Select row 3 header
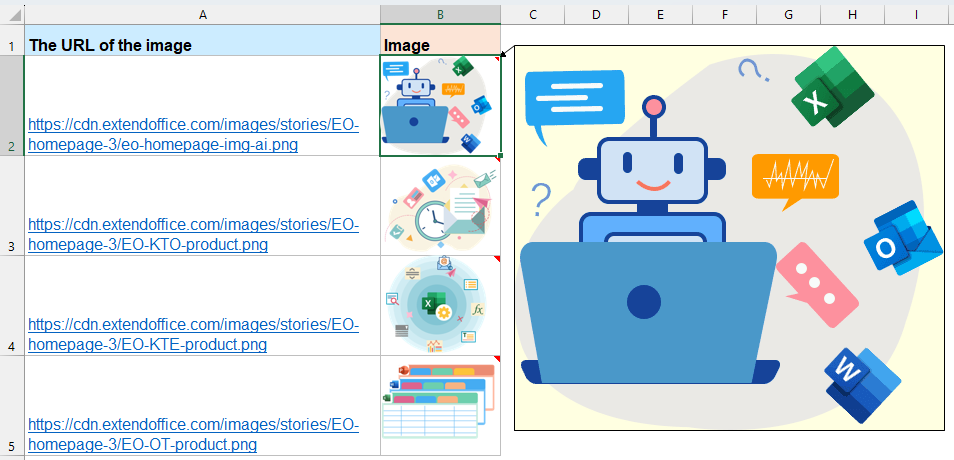This screenshot has height=460, width=954. click(x=11, y=206)
